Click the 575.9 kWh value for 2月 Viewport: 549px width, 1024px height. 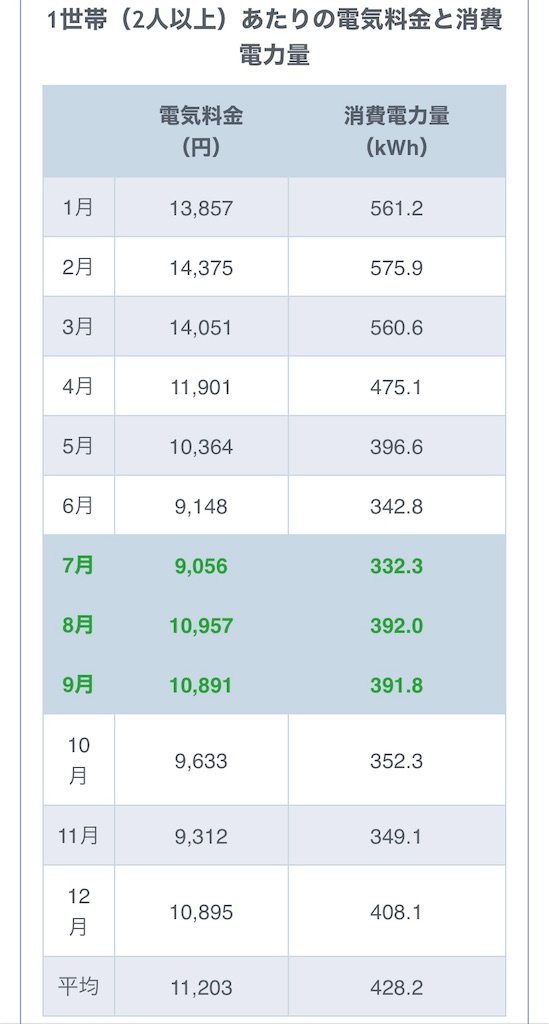[397, 268]
